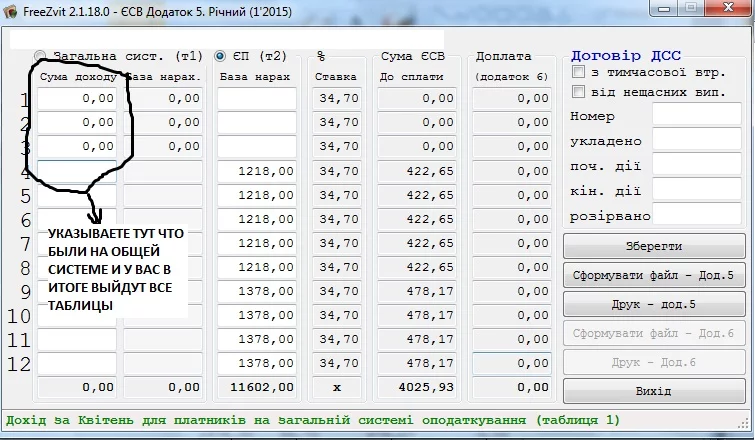Click Загальна База нарах 0,00 in row 2
Image resolution: width=755 pixels, height=440 pixels.
(163, 123)
